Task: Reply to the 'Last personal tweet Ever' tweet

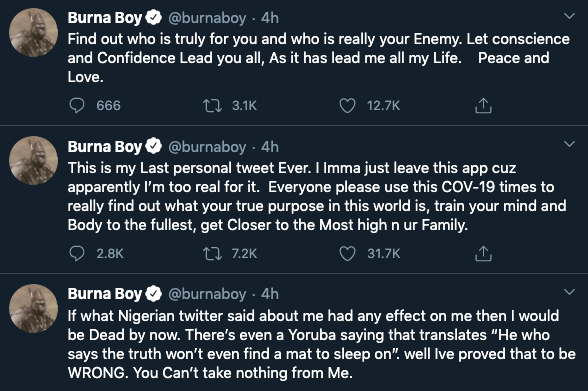Action: (x=77, y=254)
